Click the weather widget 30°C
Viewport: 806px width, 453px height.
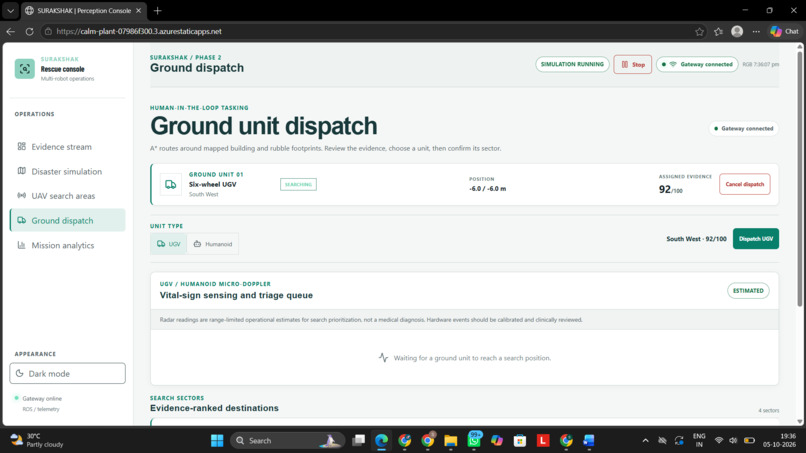click(x=37, y=440)
